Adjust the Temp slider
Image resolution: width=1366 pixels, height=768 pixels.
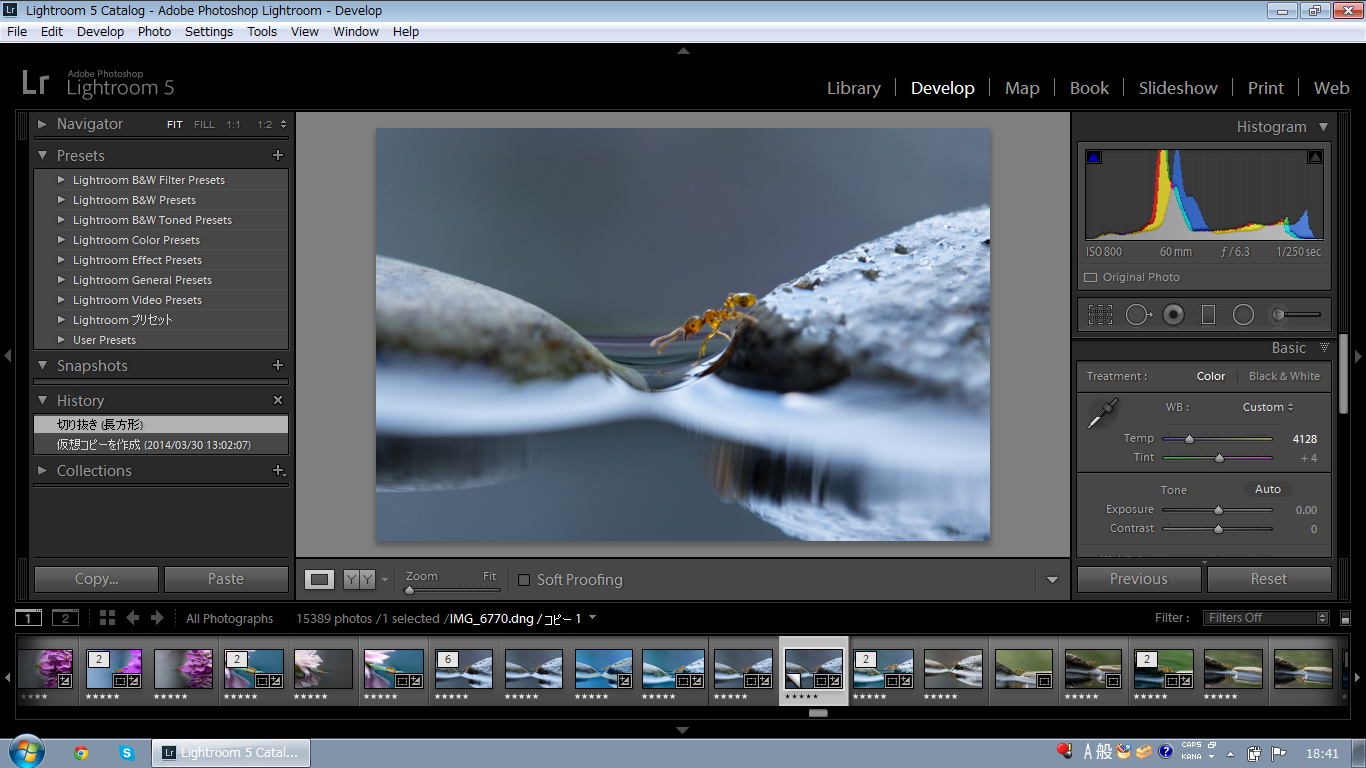click(1189, 439)
